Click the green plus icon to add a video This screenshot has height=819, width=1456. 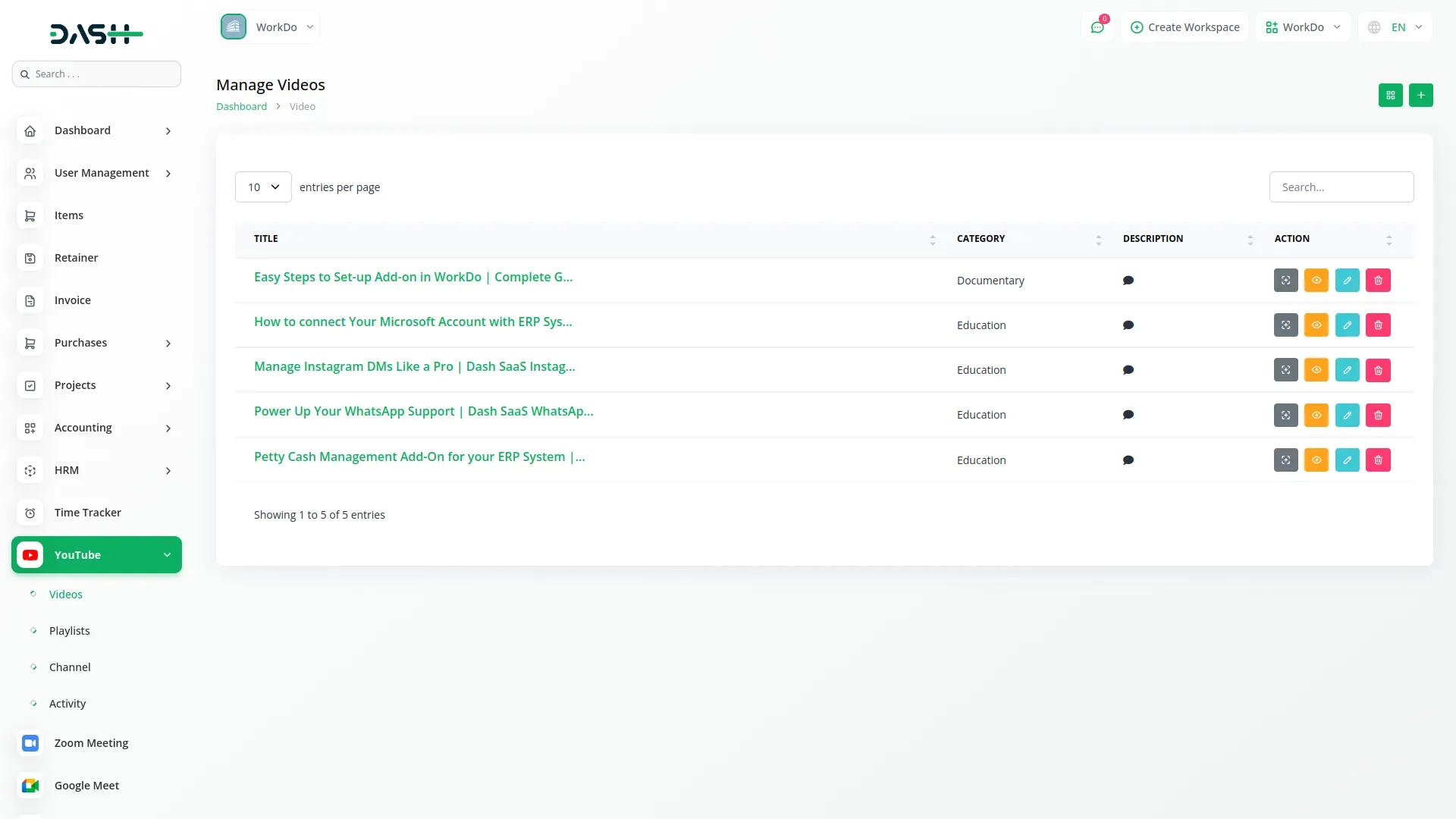[x=1421, y=95]
